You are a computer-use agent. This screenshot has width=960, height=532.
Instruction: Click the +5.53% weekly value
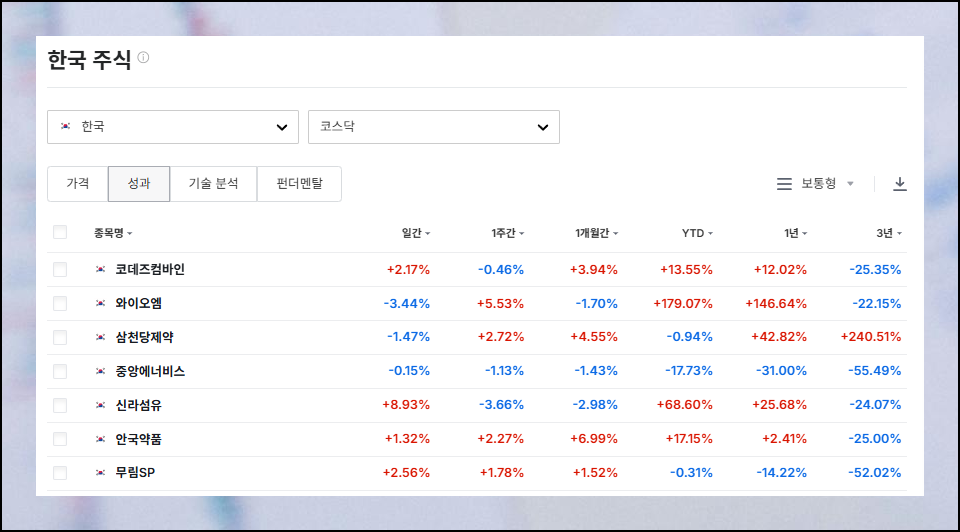[500, 304]
